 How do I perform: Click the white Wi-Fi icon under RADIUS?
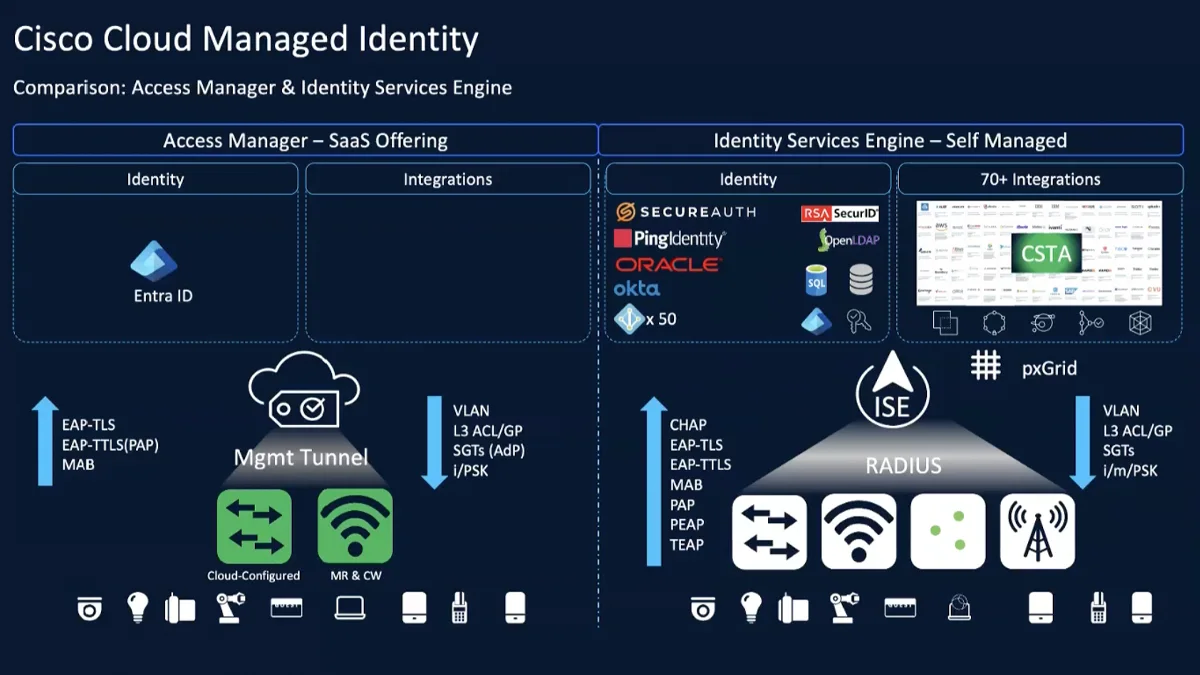tap(858, 531)
